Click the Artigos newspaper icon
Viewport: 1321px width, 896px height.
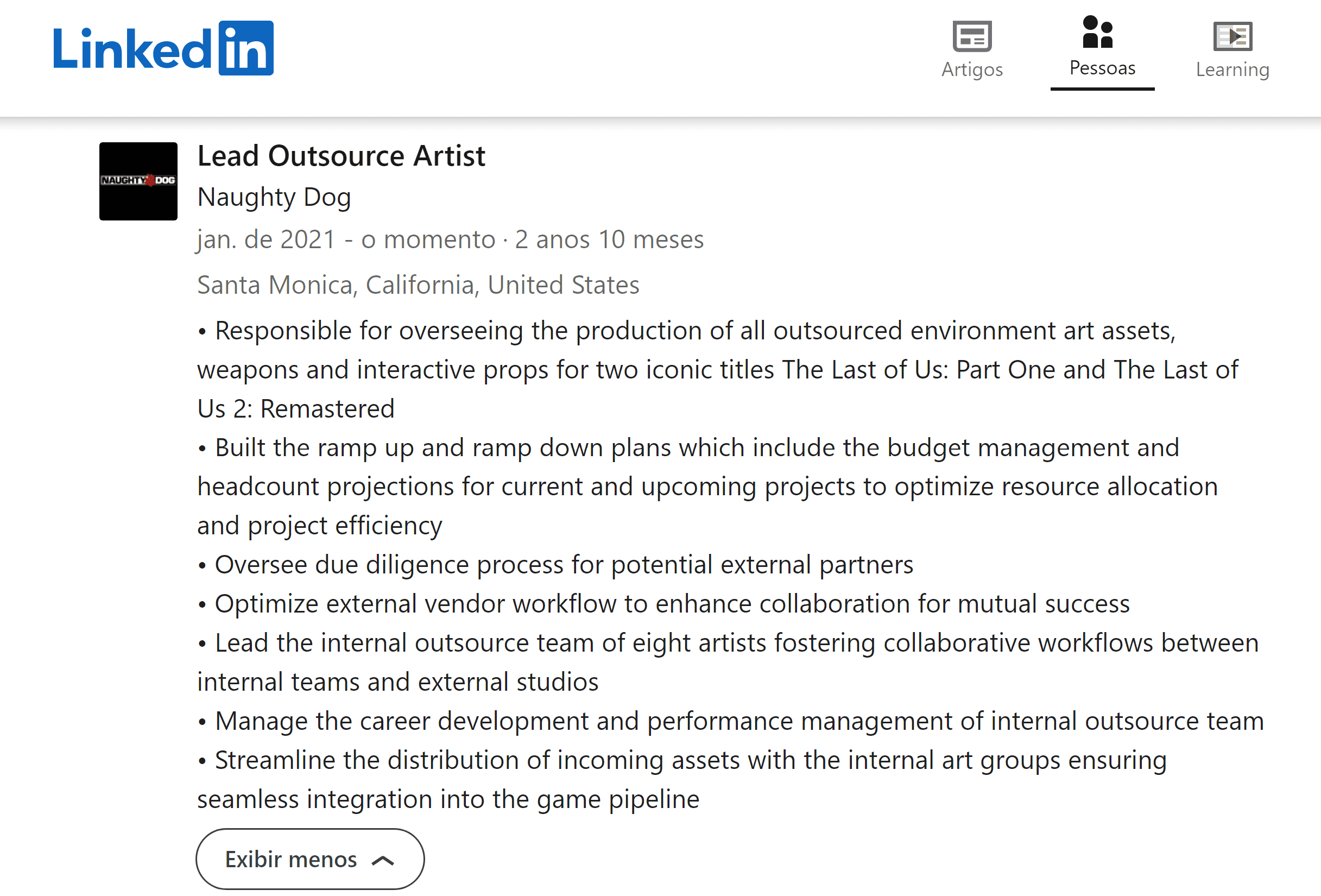click(971, 36)
